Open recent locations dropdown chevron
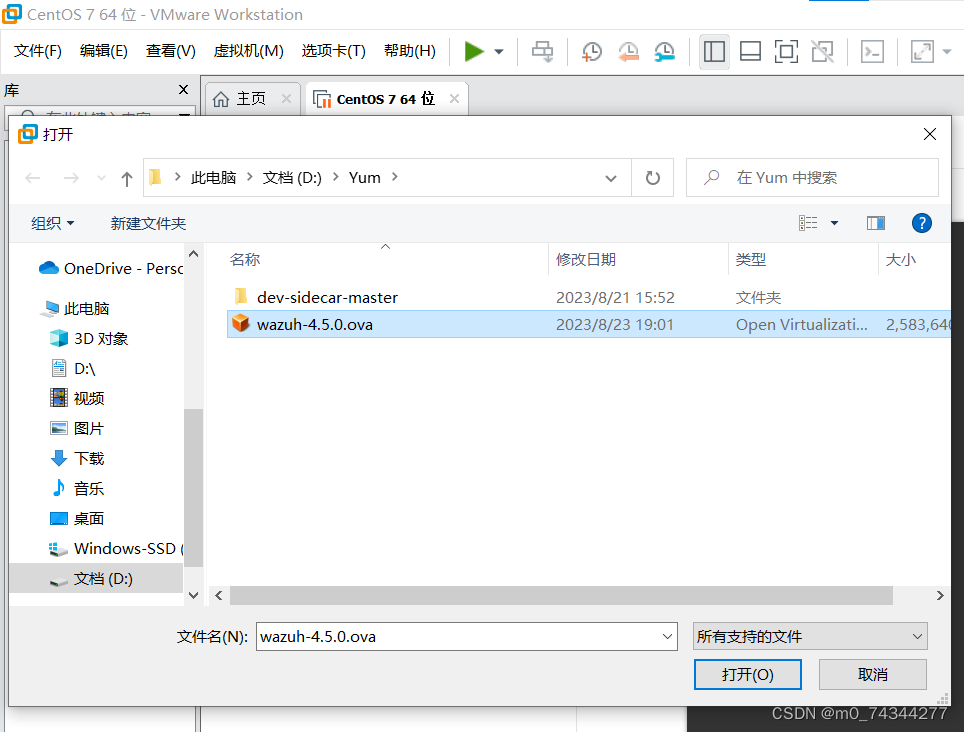964x732 pixels. point(101,178)
